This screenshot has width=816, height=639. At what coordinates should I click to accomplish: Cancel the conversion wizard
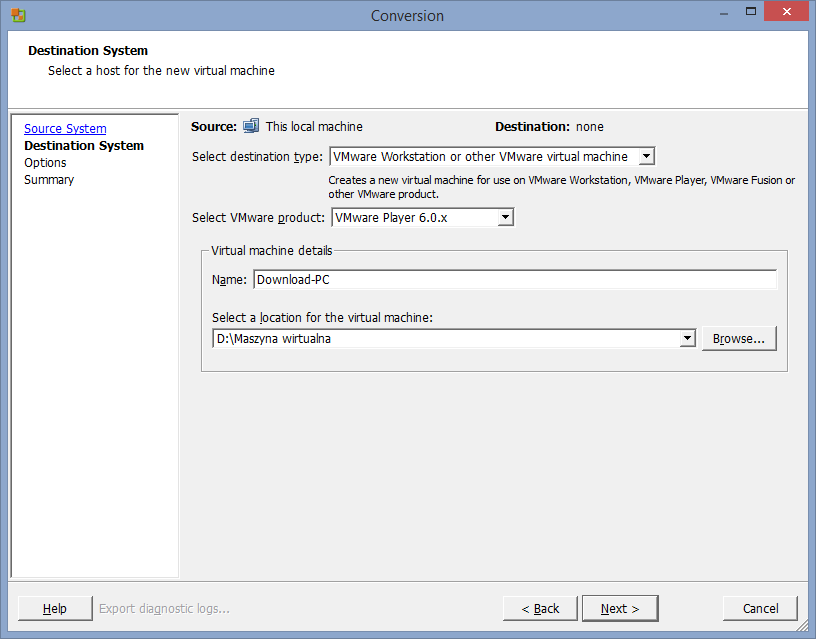point(760,608)
